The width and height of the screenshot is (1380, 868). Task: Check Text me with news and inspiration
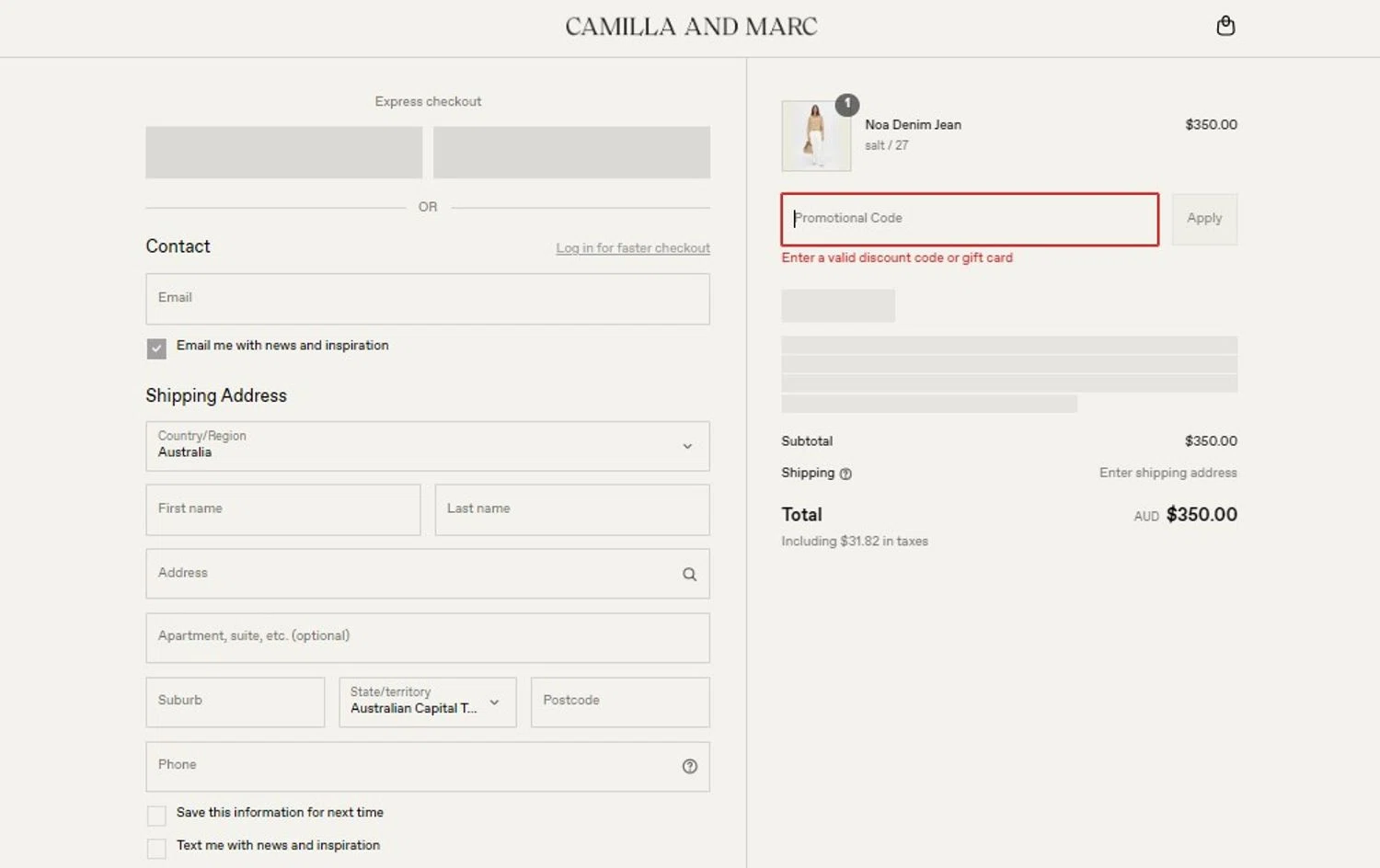[156, 848]
